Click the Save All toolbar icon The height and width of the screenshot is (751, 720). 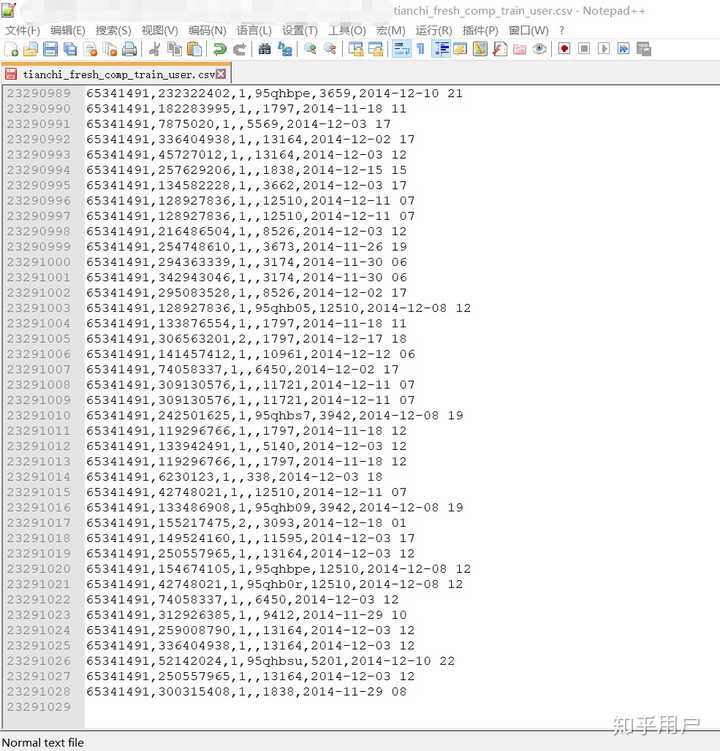(70, 49)
